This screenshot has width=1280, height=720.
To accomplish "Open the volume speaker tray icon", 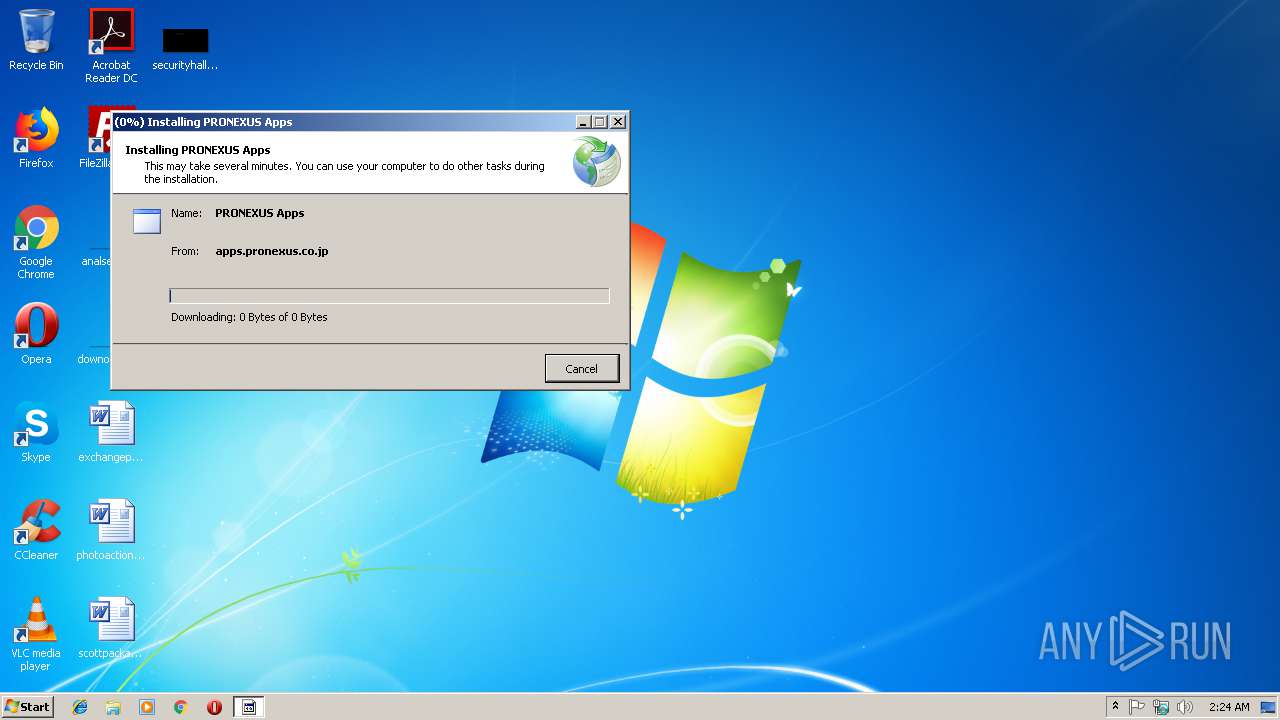I will click(1185, 707).
